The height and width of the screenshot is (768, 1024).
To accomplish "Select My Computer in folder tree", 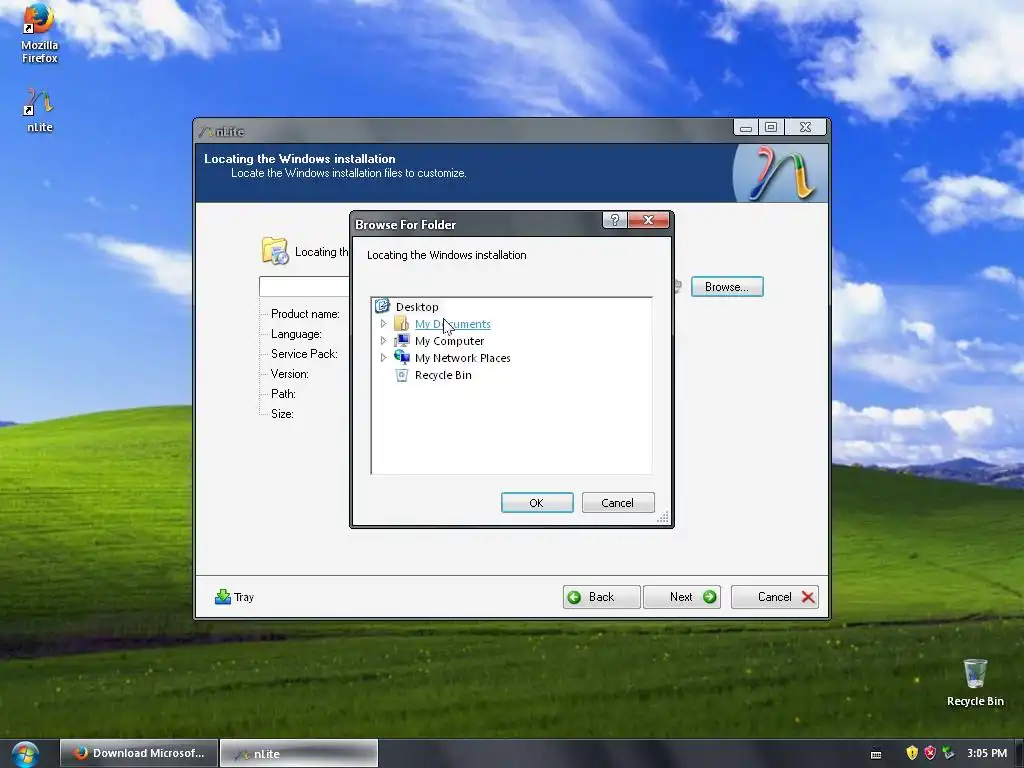I will (x=449, y=341).
